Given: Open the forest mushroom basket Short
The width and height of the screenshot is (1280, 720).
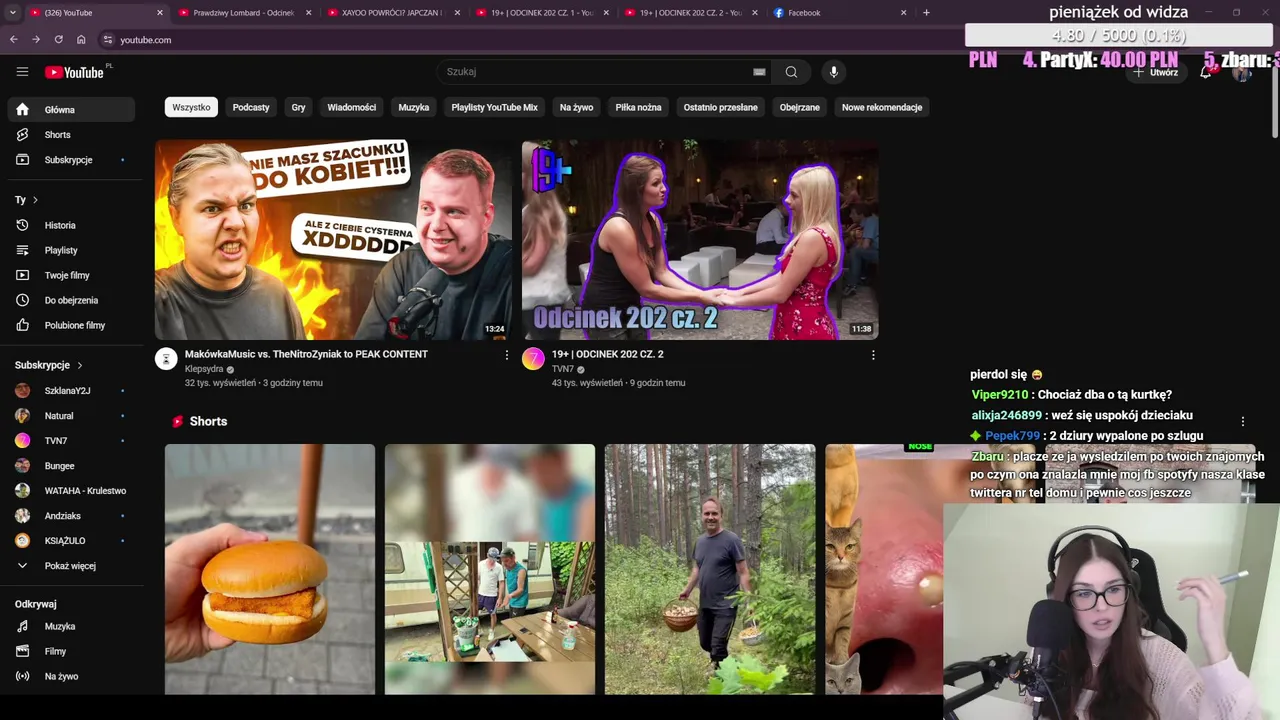Looking at the screenshot, I should coord(710,569).
